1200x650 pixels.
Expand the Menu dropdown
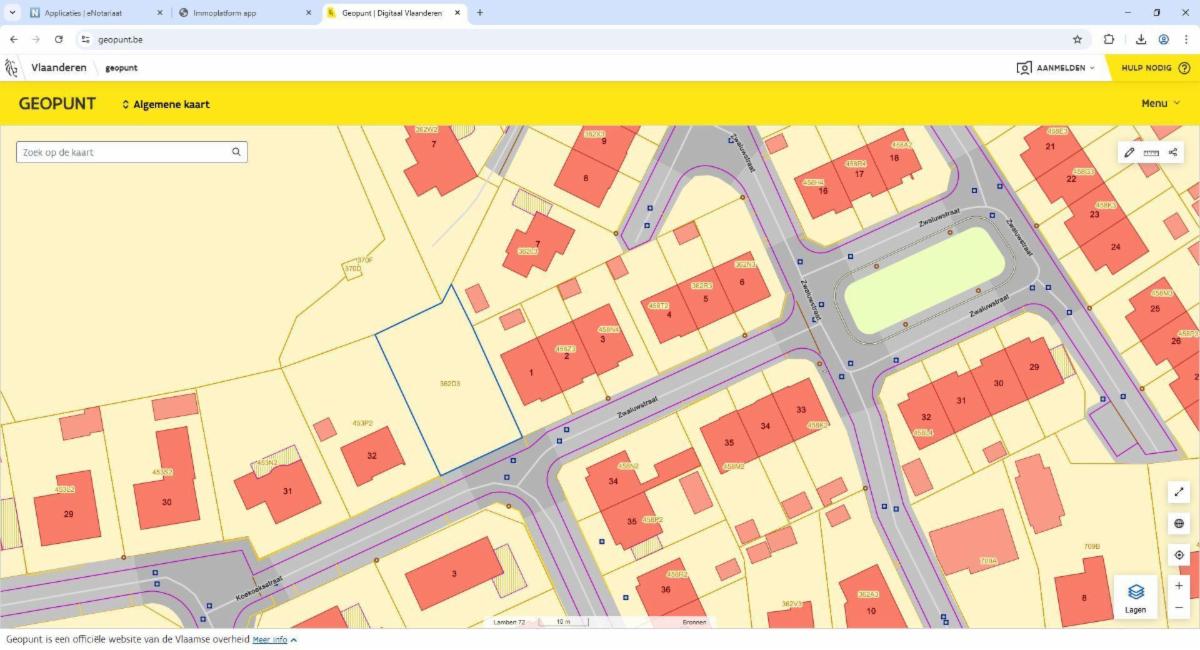point(1161,104)
